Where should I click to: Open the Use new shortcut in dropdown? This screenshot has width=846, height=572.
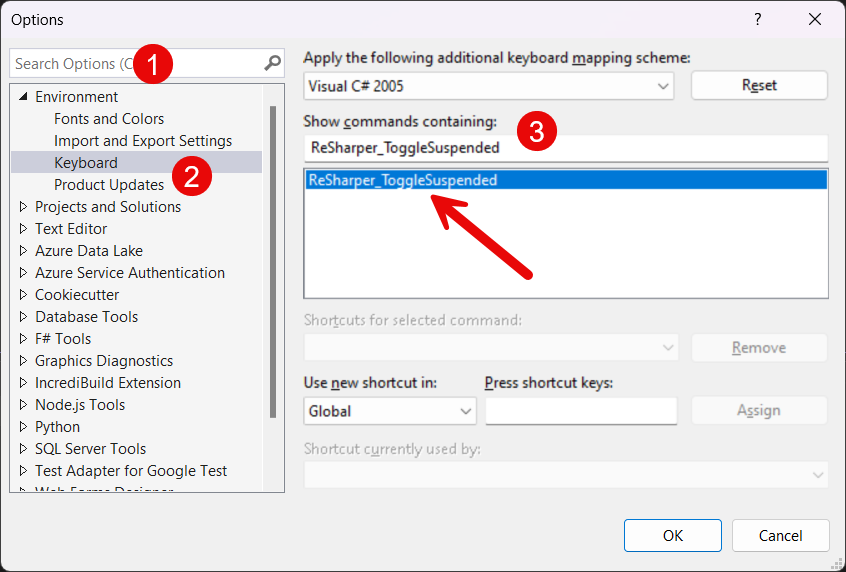(x=390, y=411)
